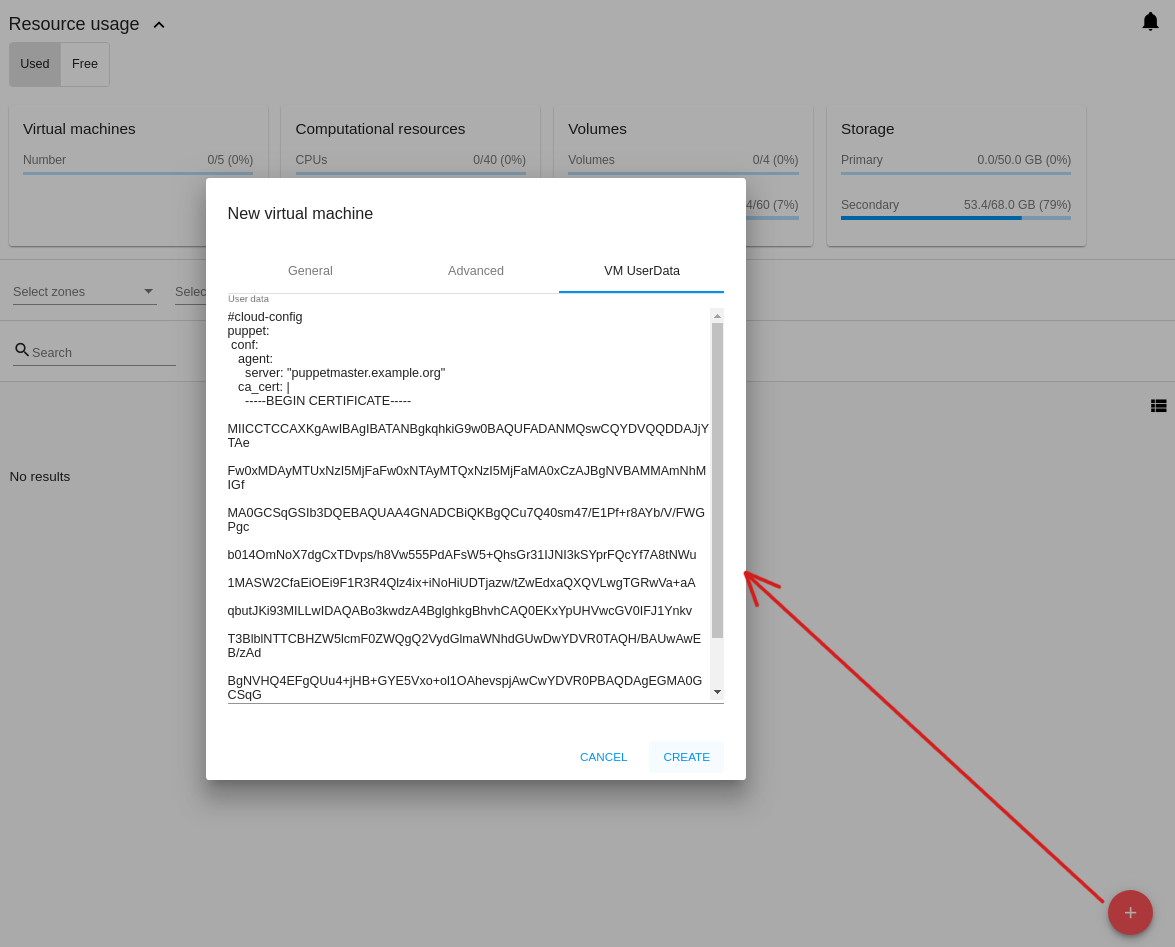Click the Secondary storage progress bar
This screenshot has width=1175, height=947.
pyautogui.click(x=955, y=217)
